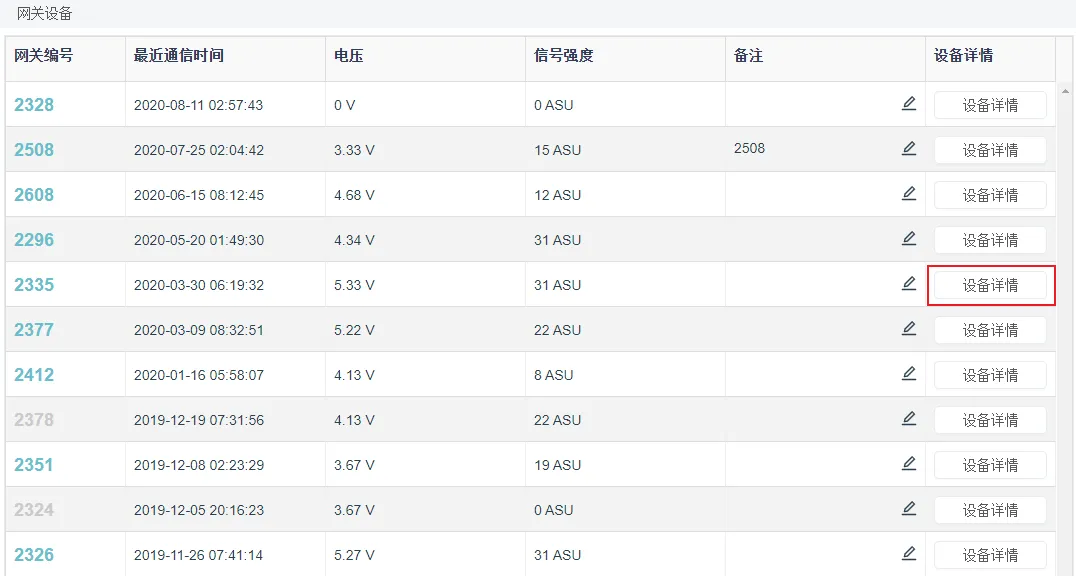
Task: Open device details for gateway 2412
Action: pyautogui.click(x=990, y=375)
